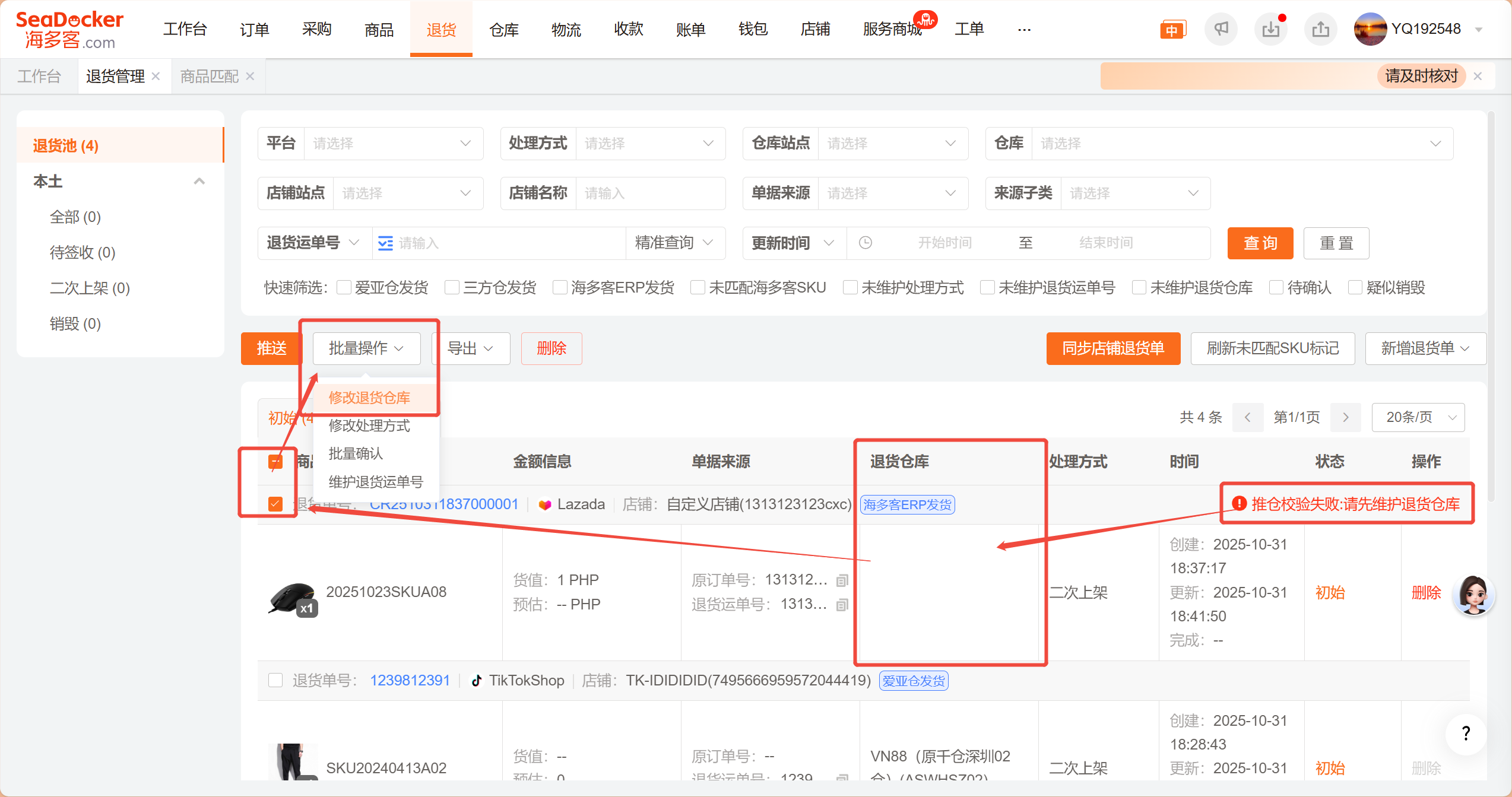Tick the 未匹配海多客SKU filter checkbox
The image size is (1512, 797).
point(698,288)
